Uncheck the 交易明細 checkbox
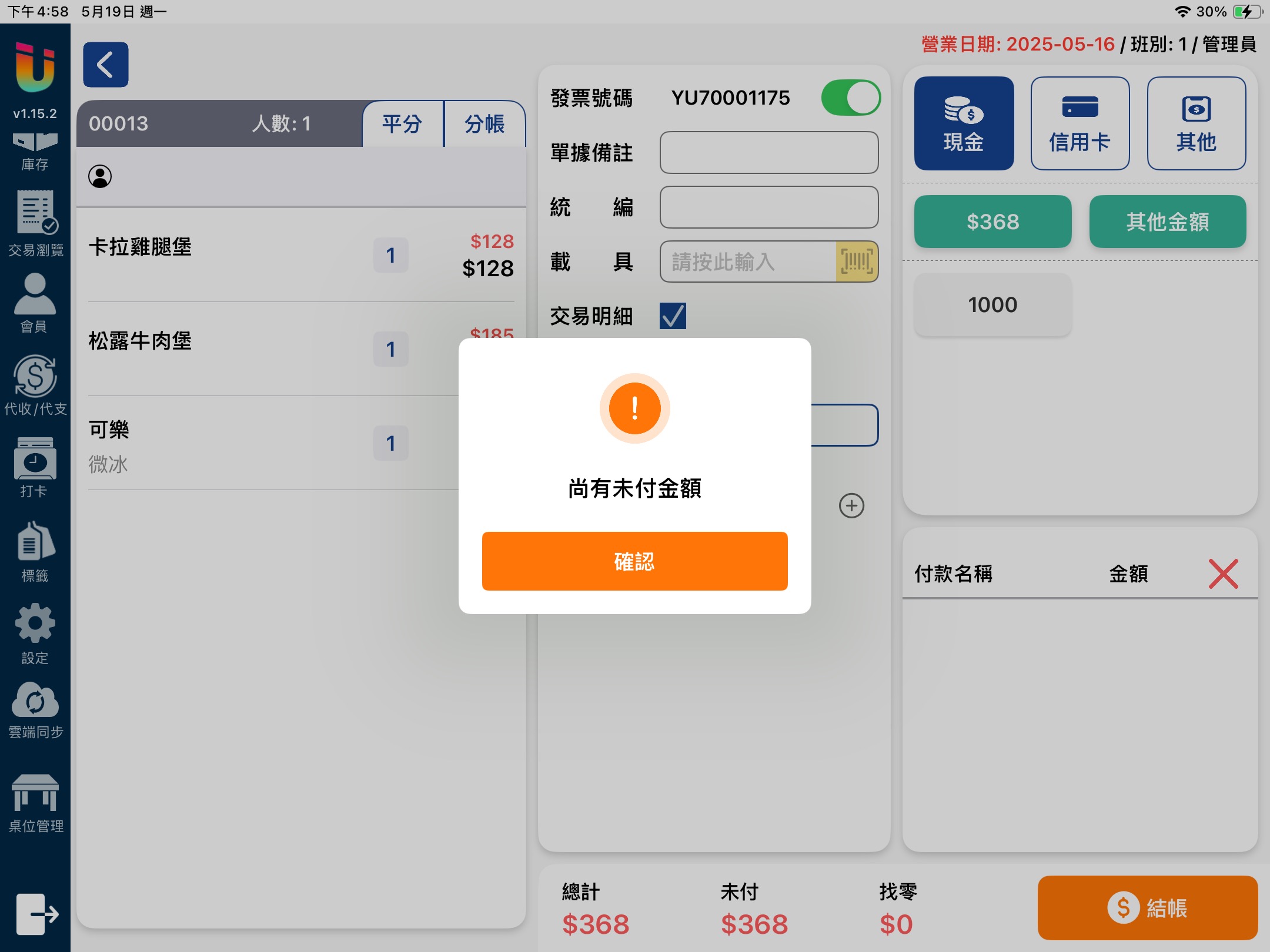This screenshot has width=1270, height=952. click(x=673, y=316)
